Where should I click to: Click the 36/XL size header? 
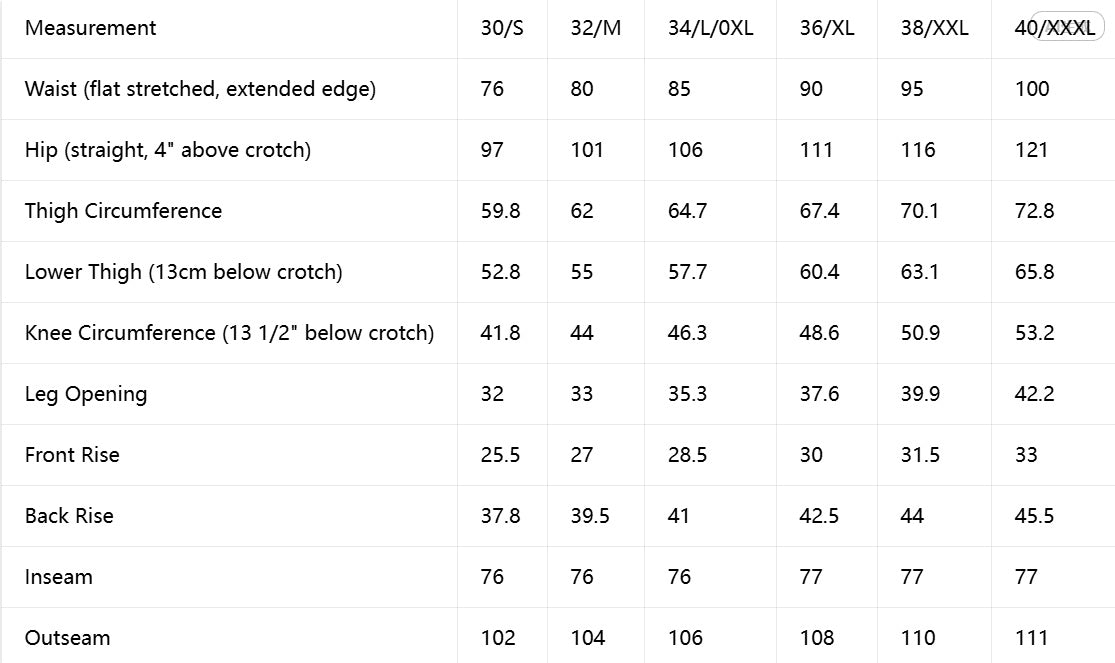coord(827,28)
